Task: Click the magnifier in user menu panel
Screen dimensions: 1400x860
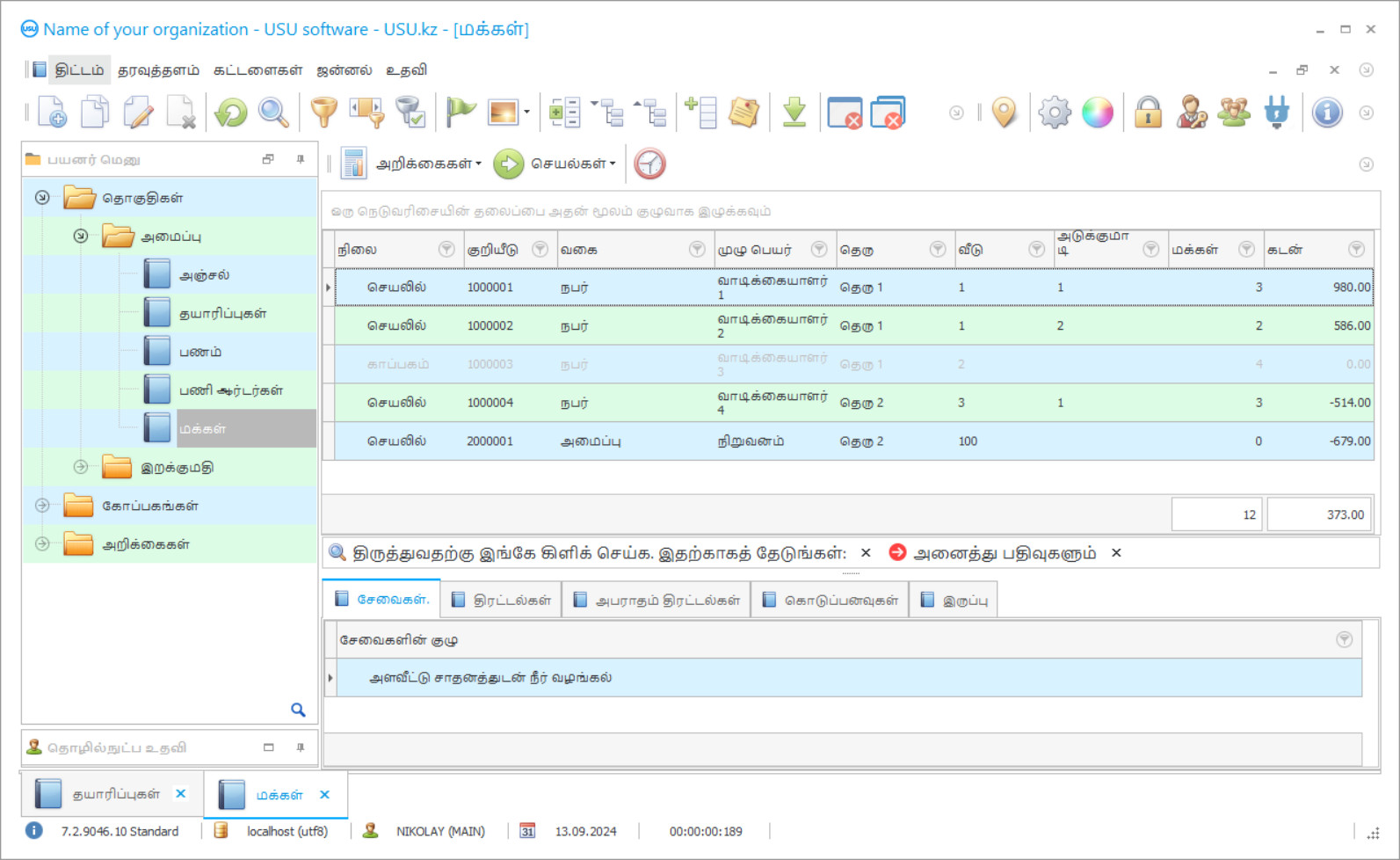Action: pos(298,710)
